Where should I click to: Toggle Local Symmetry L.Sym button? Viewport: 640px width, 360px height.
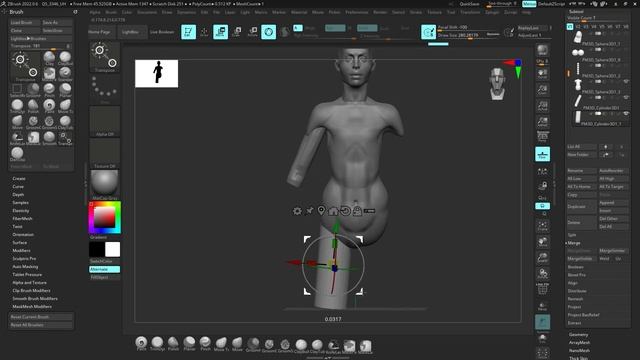[542, 171]
